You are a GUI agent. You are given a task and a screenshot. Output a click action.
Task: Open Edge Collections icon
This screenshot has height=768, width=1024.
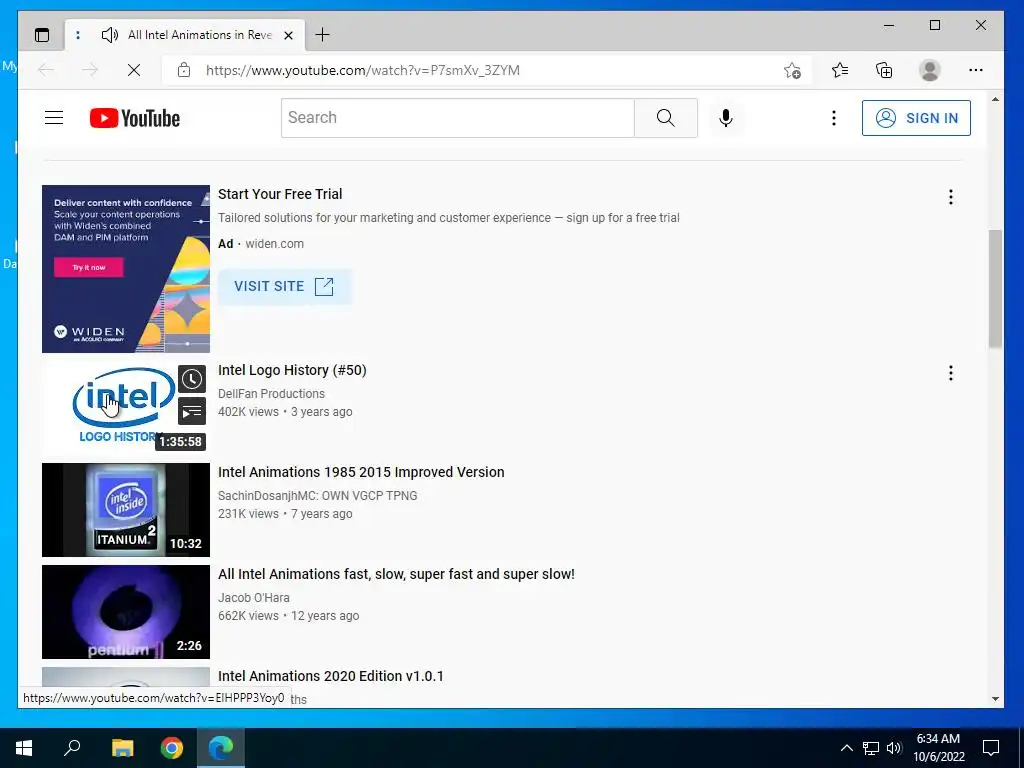tap(884, 70)
